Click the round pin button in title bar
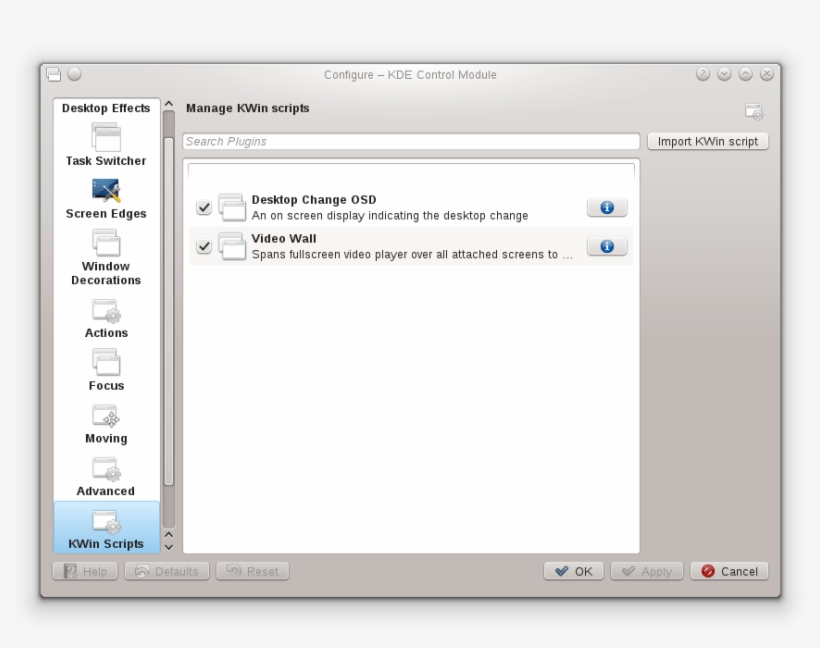This screenshot has width=820, height=648. coord(75,74)
